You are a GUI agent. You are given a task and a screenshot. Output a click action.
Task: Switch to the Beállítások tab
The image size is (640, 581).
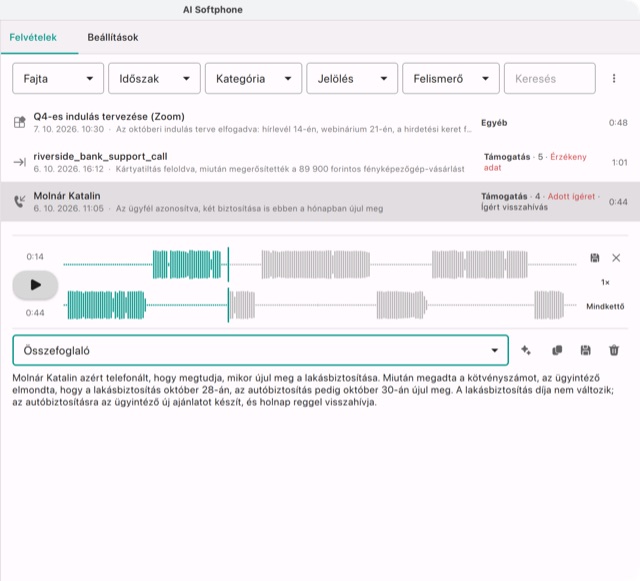(113, 38)
